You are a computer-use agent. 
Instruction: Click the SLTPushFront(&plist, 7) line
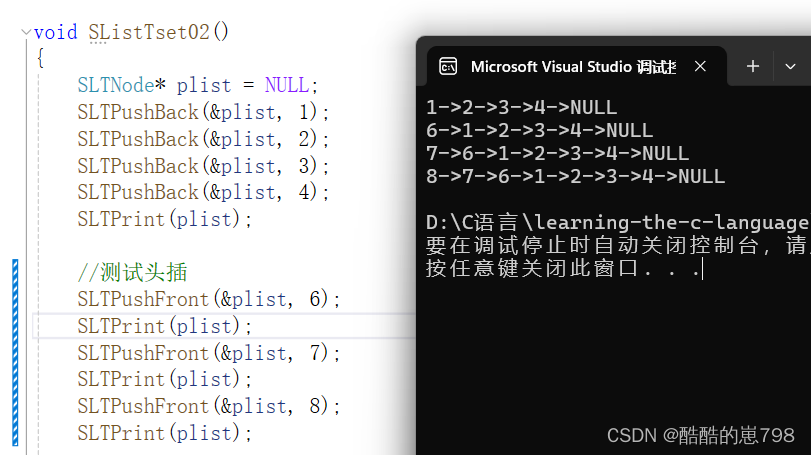pyautogui.click(x=209, y=353)
